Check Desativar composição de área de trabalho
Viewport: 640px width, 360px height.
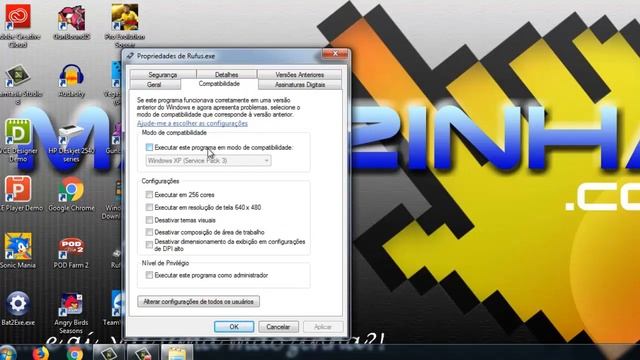tap(149, 232)
